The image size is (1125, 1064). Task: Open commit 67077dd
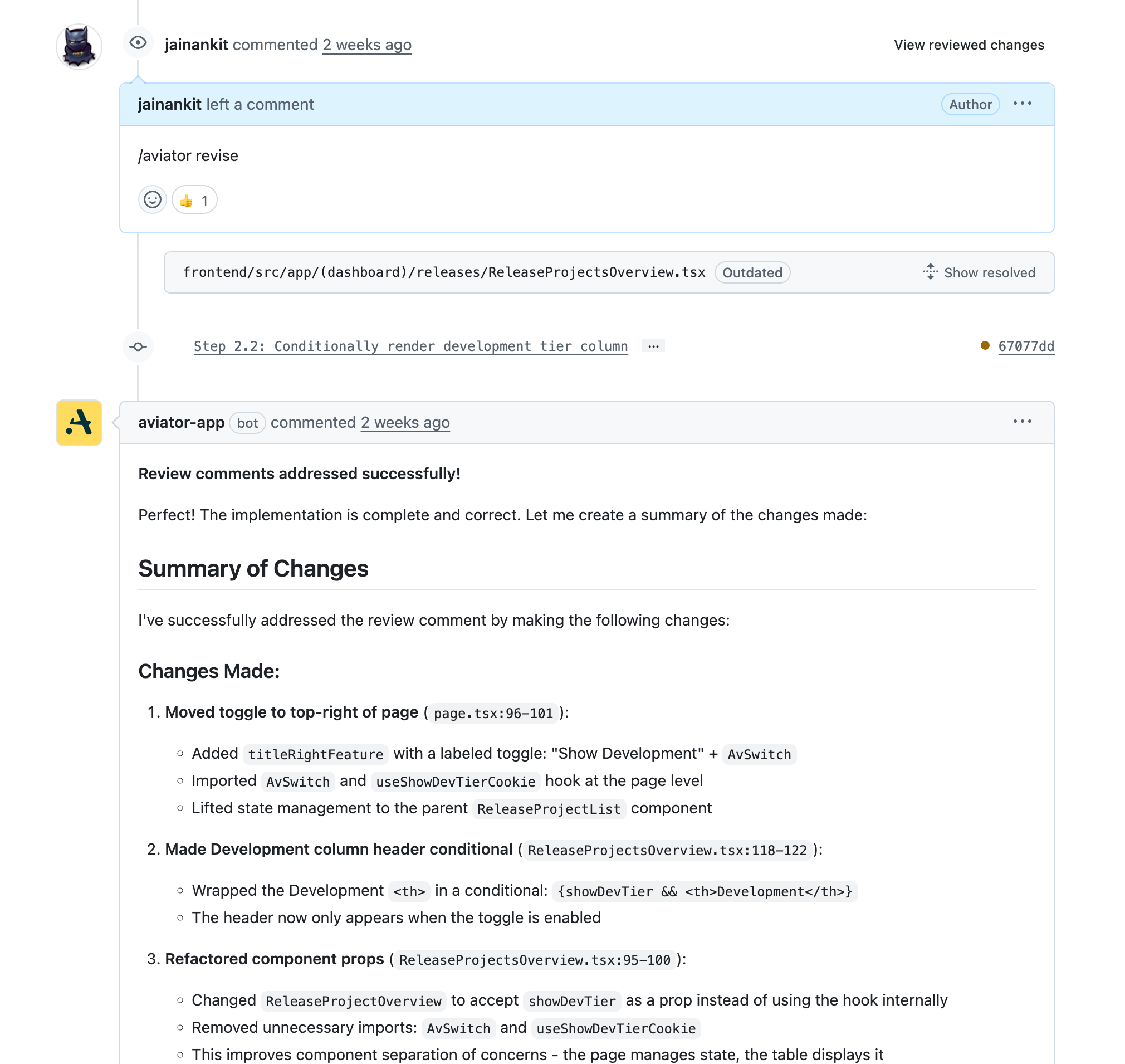click(x=1026, y=346)
